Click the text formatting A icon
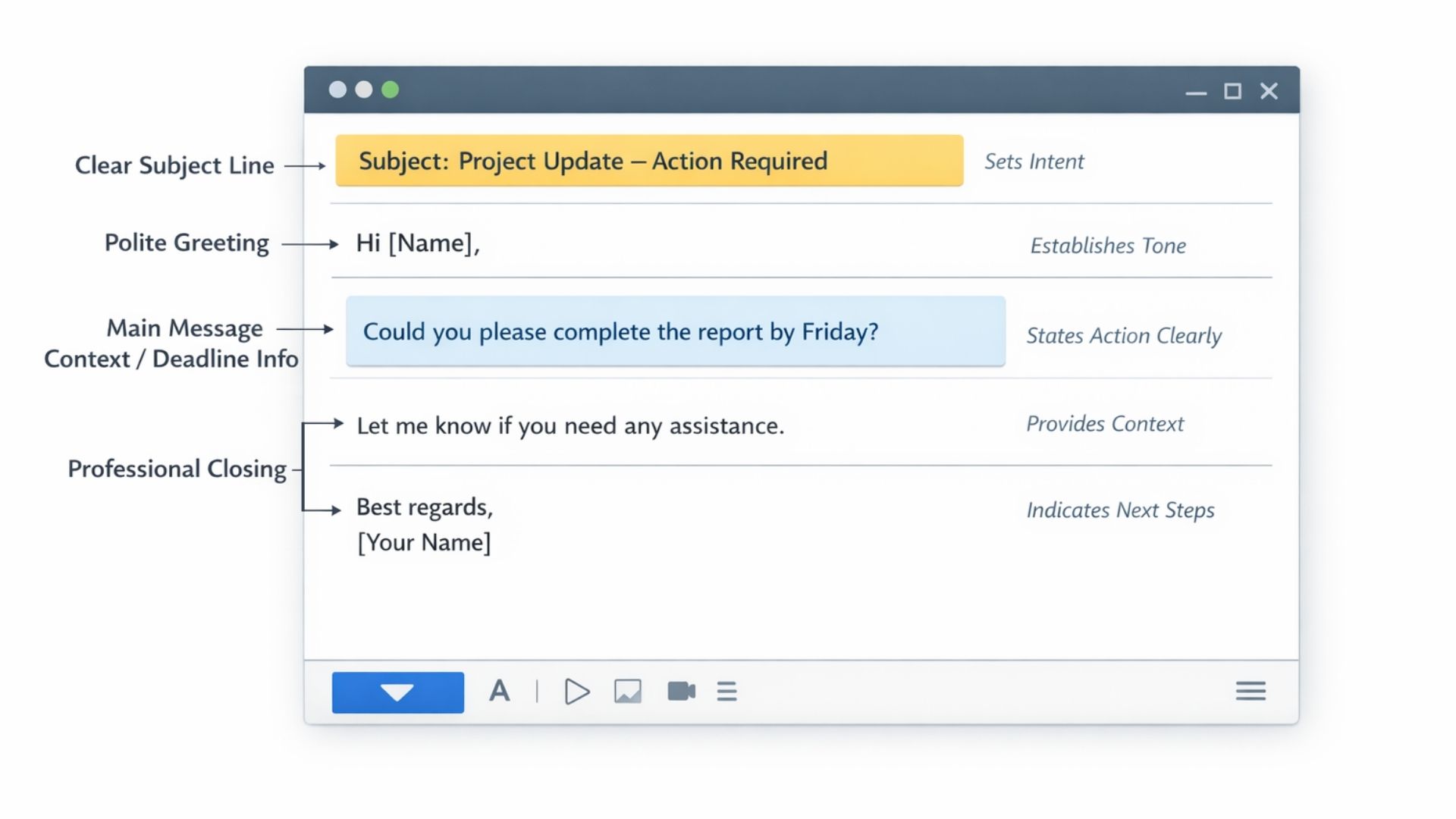 coord(499,691)
